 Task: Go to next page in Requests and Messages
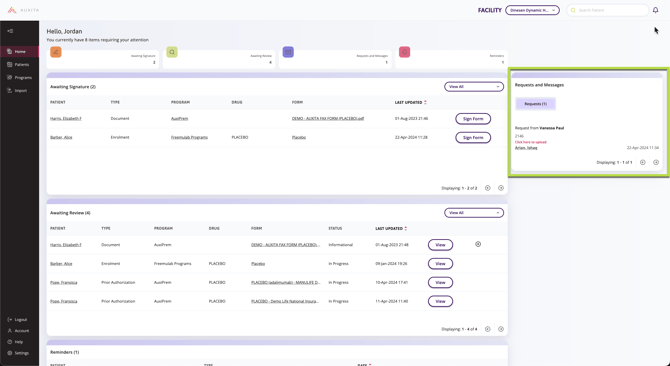click(656, 162)
